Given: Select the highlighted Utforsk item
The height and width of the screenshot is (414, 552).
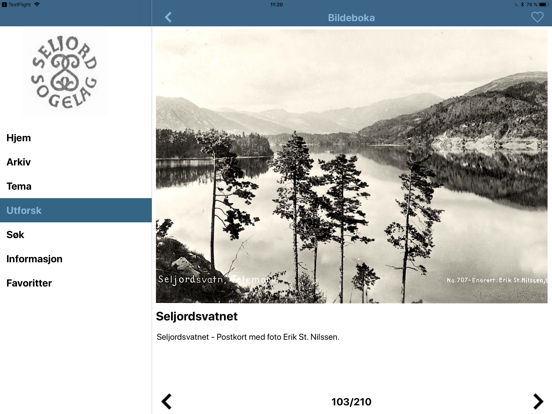Looking at the screenshot, I should tap(76, 210).
